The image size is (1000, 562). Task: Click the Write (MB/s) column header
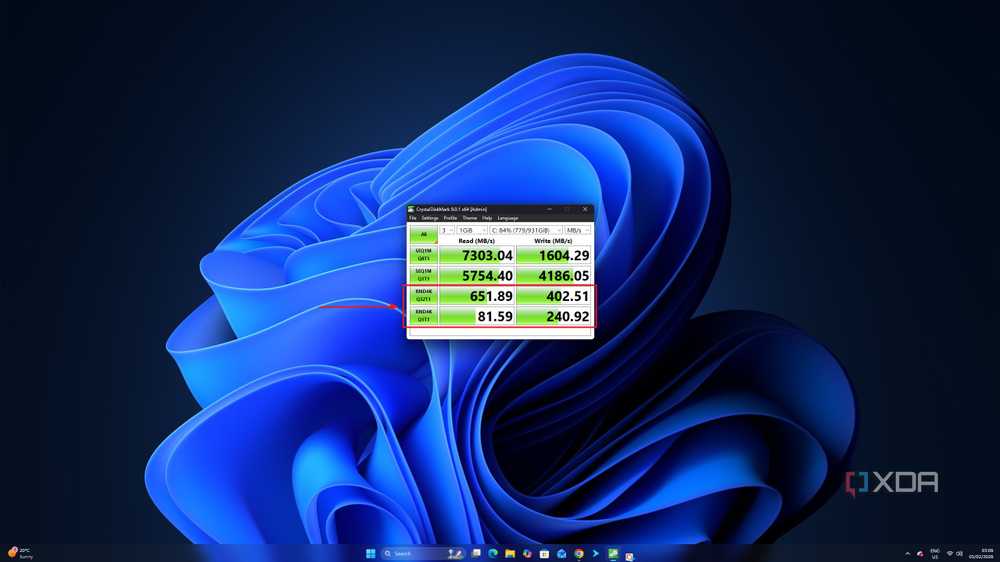coord(553,240)
